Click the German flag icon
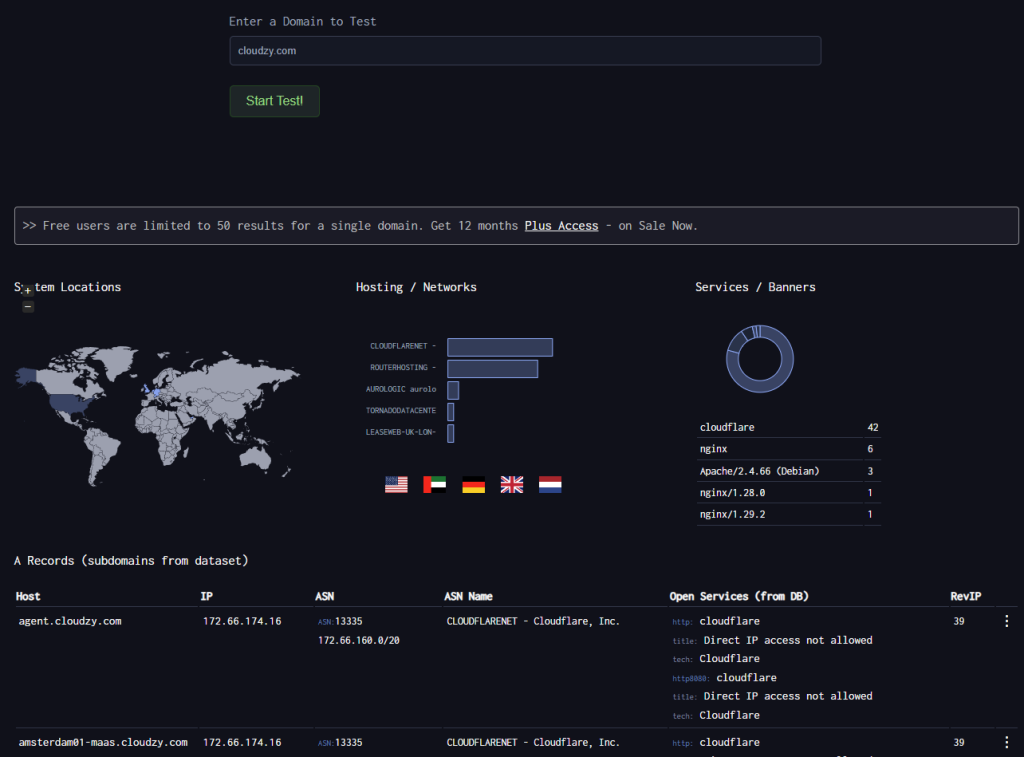Image resolution: width=1024 pixels, height=757 pixels. tap(473, 485)
